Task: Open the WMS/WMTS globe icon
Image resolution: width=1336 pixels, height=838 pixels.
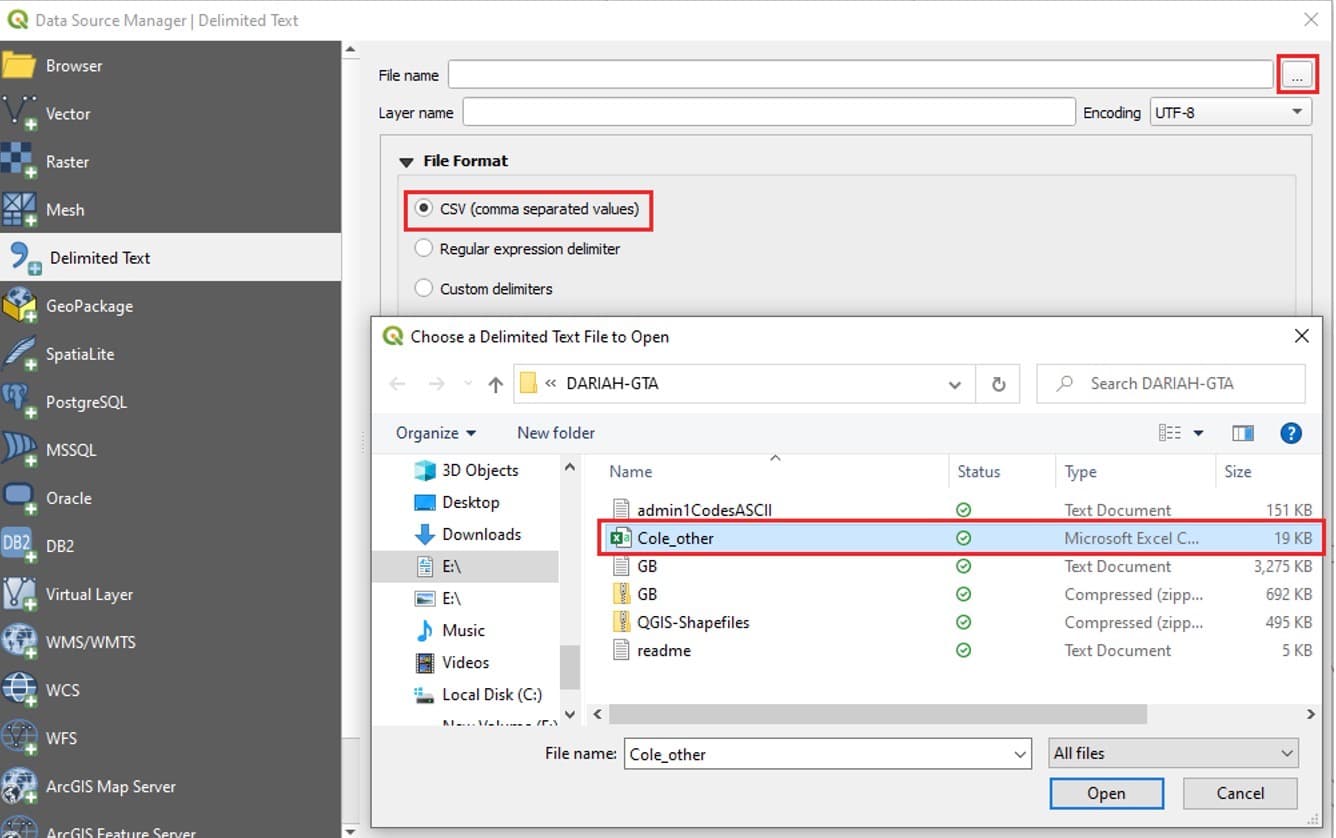Action: (x=19, y=642)
